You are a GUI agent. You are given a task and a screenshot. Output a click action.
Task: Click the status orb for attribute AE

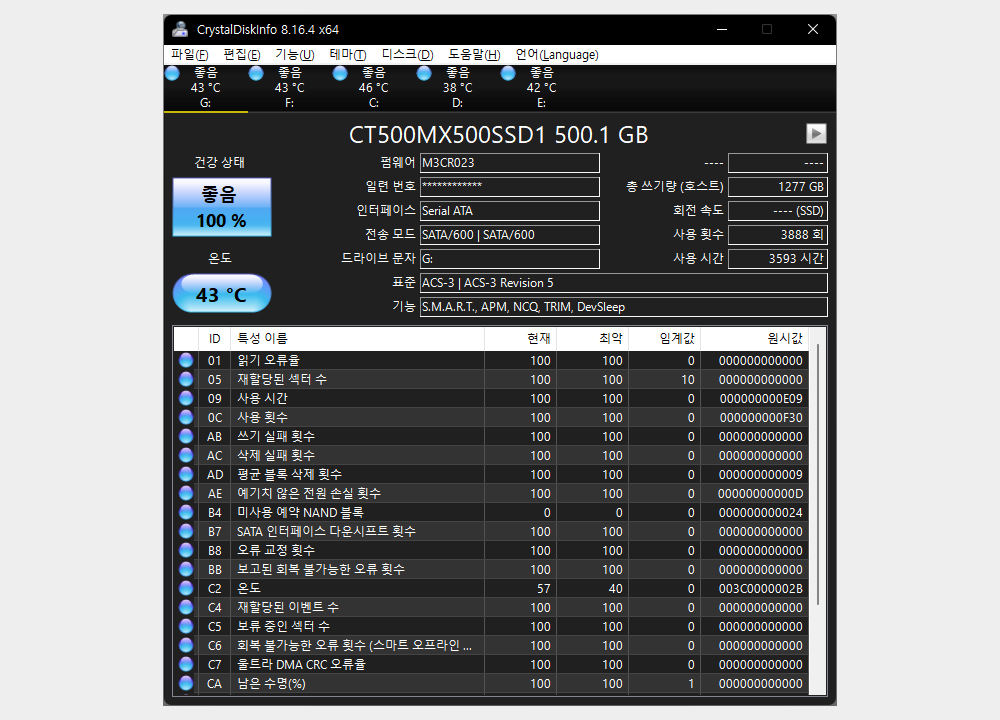point(186,494)
